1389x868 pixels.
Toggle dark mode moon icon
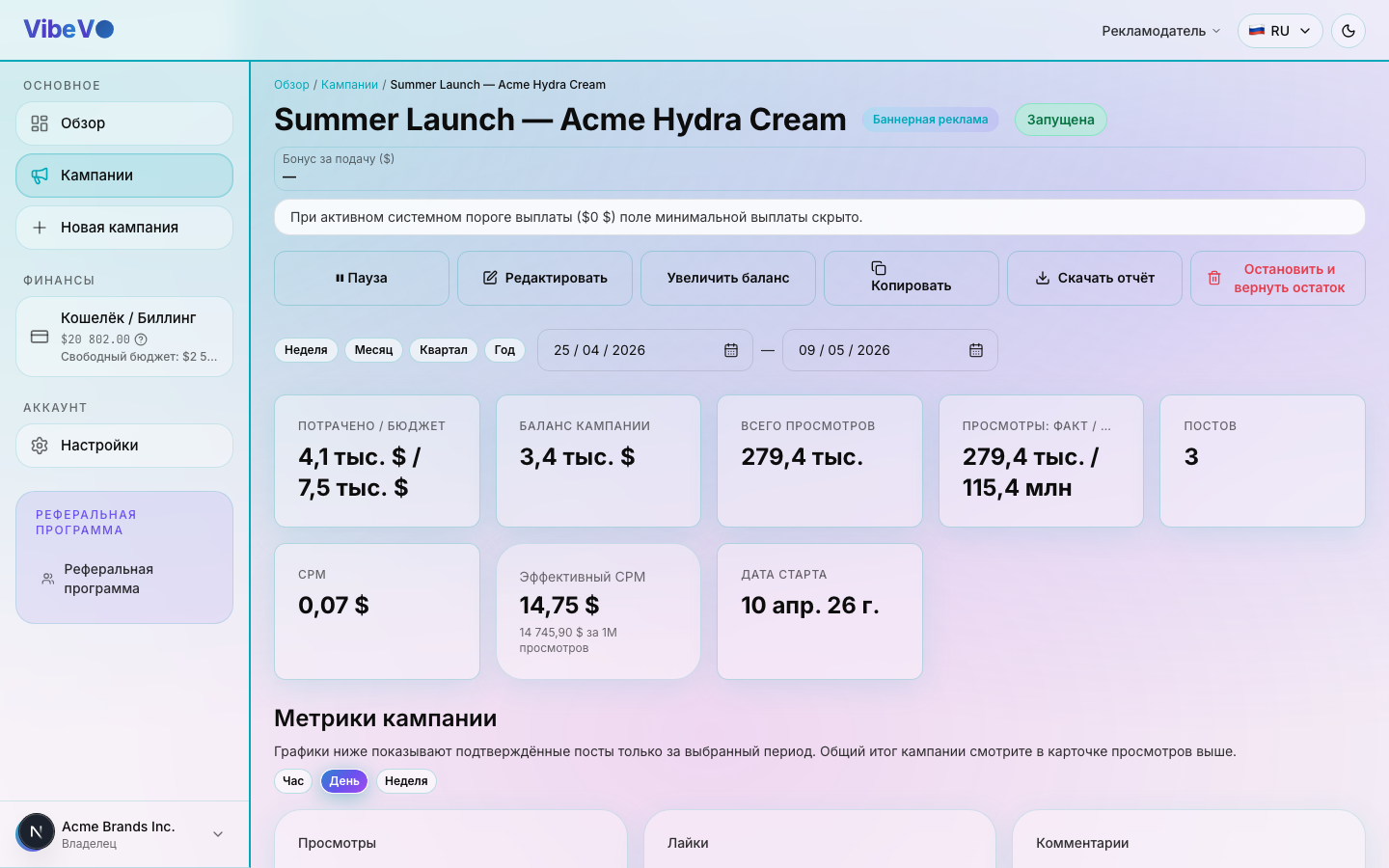(1348, 31)
